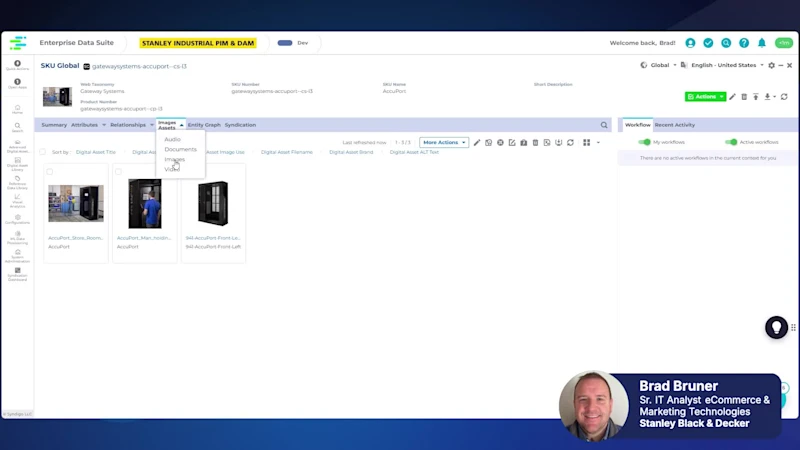Toggle the My workflows switch
This screenshot has width=800, height=450.
coord(645,142)
